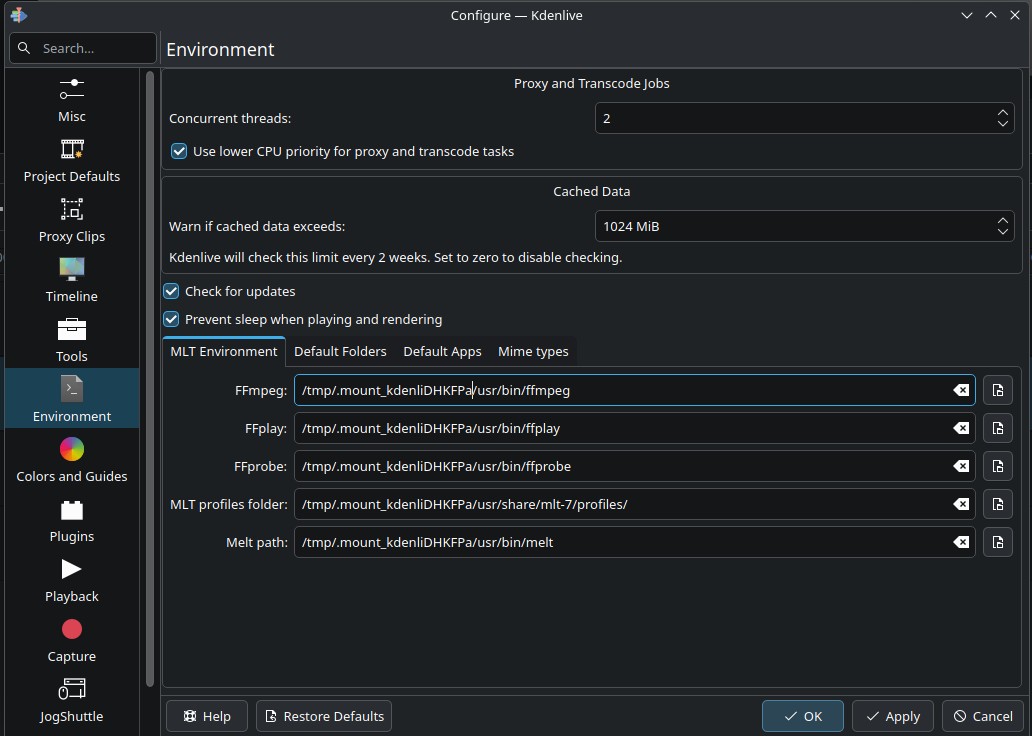Open the Mime types tab
The width and height of the screenshot is (1032, 736).
(533, 351)
